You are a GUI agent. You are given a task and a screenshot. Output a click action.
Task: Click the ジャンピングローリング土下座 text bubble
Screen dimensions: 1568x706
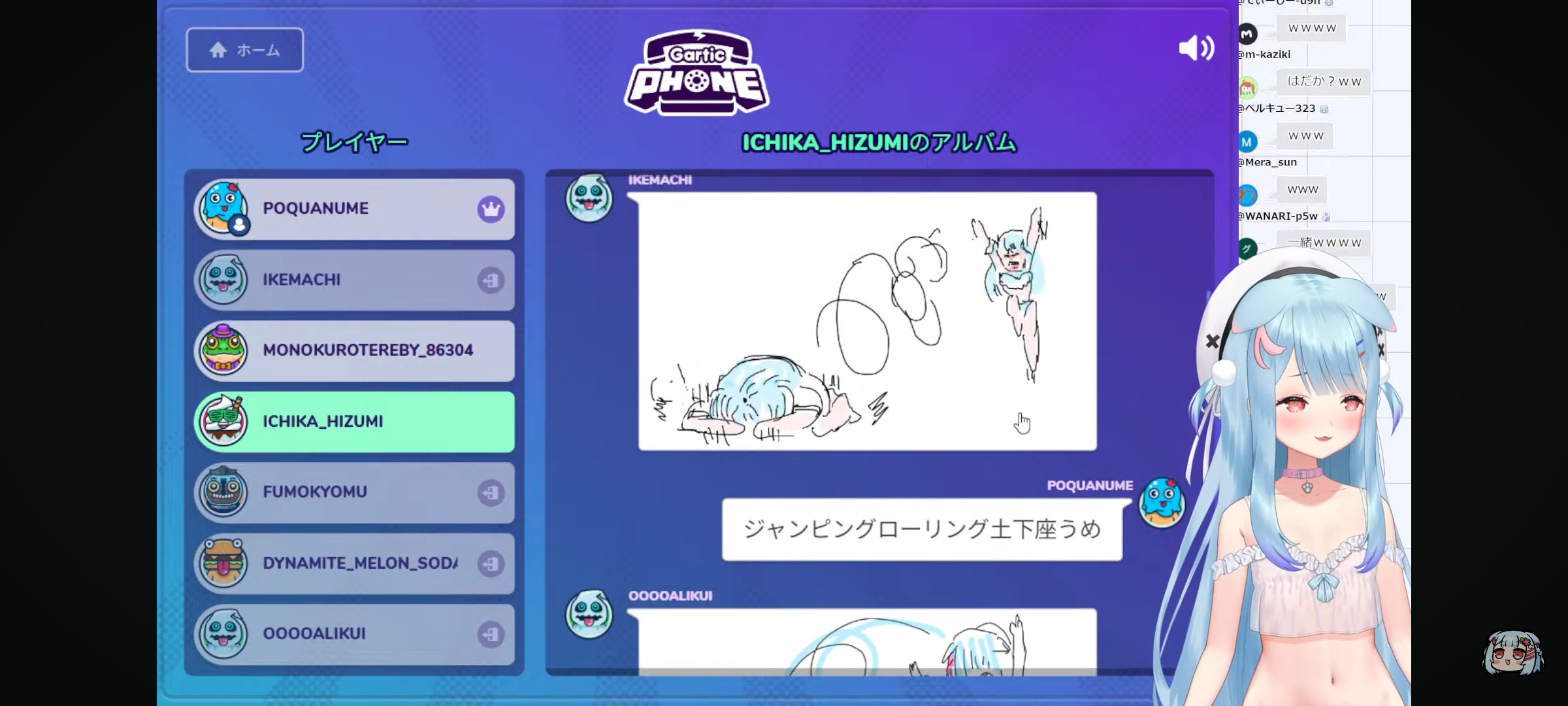[x=921, y=529]
